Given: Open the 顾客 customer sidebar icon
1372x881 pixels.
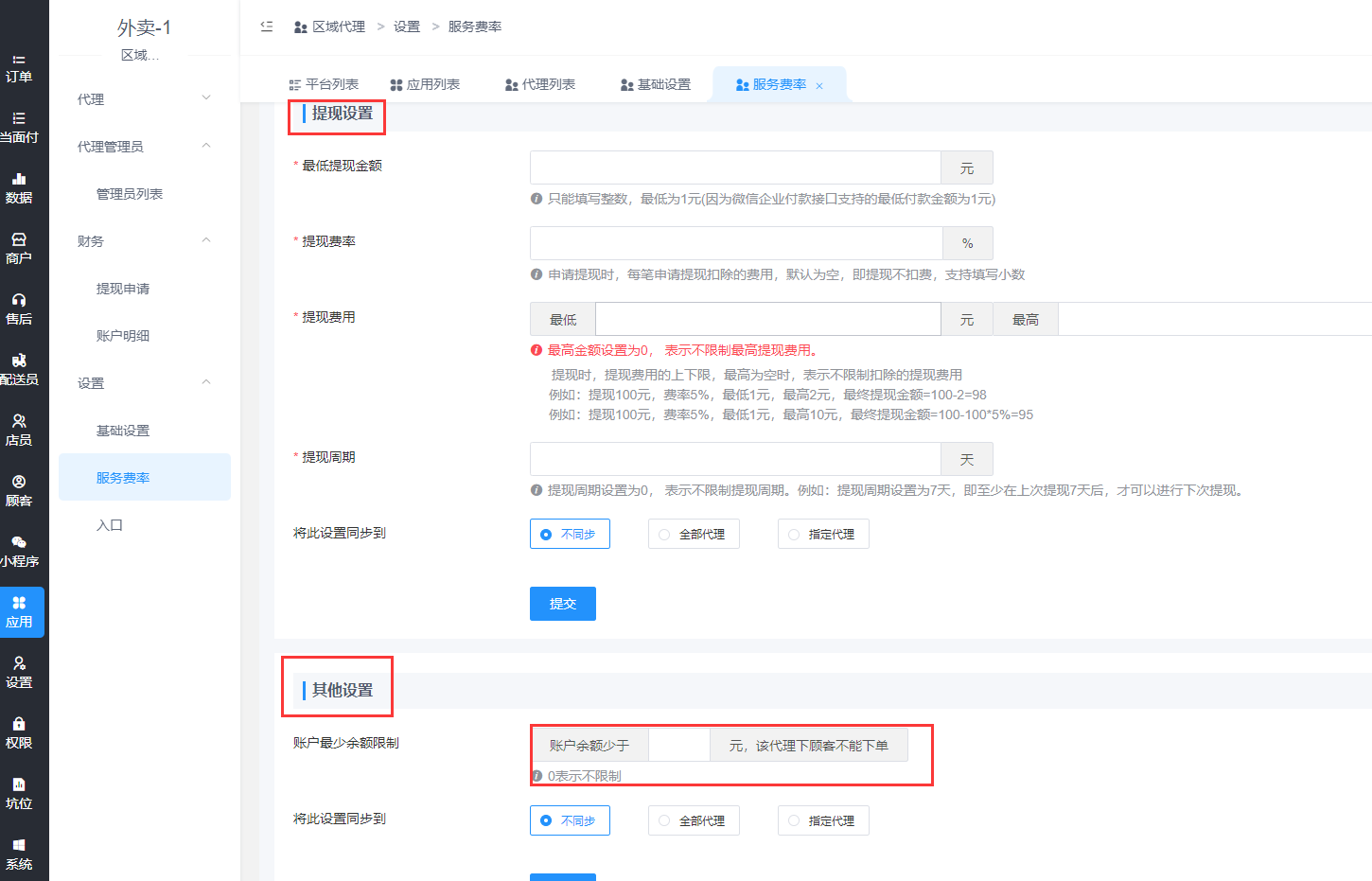Looking at the screenshot, I should click(x=19, y=491).
